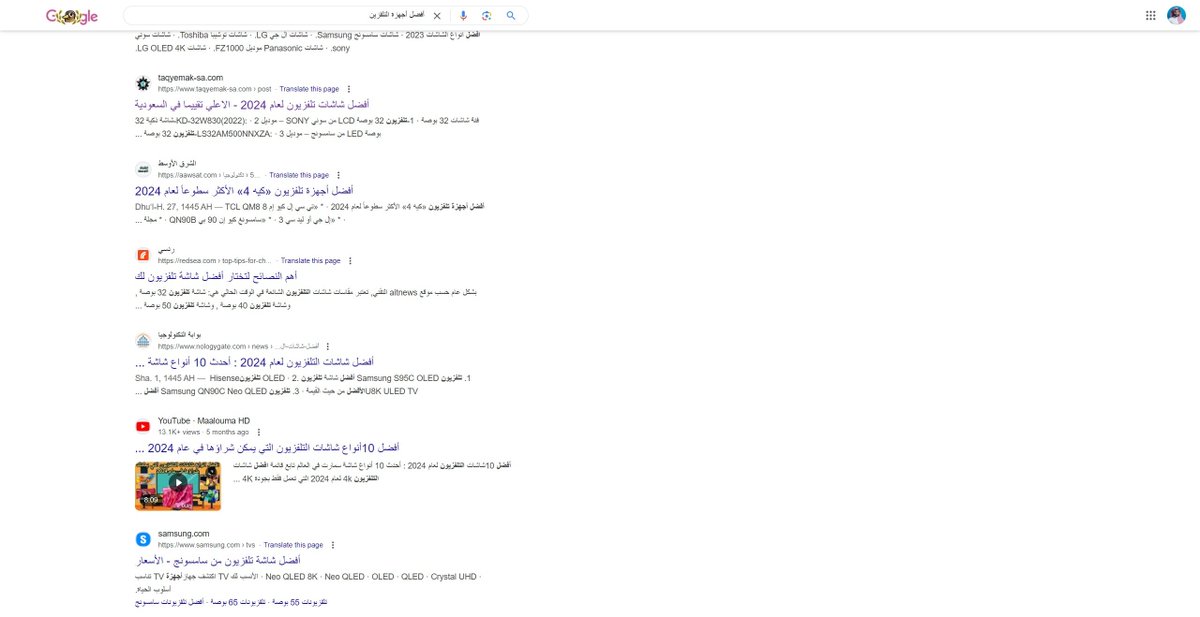Viewport: 1200px width, 617px height.
Task: Click the 'https://www.taqyemak-sa.com › post' URL
Action: click(x=215, y=89)
